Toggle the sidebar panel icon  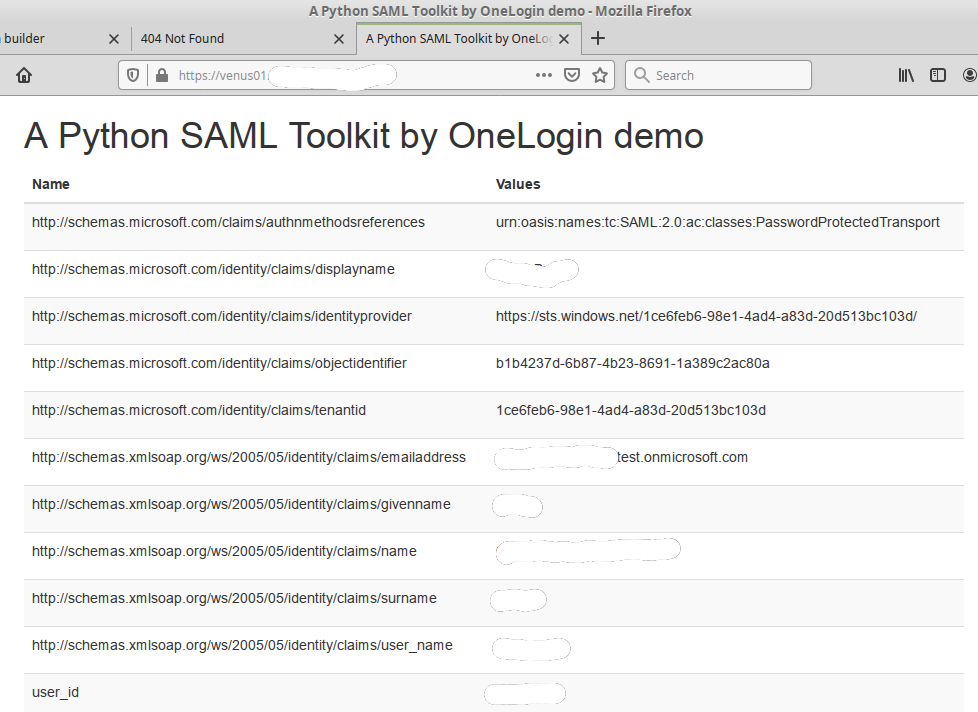(937, 74)
